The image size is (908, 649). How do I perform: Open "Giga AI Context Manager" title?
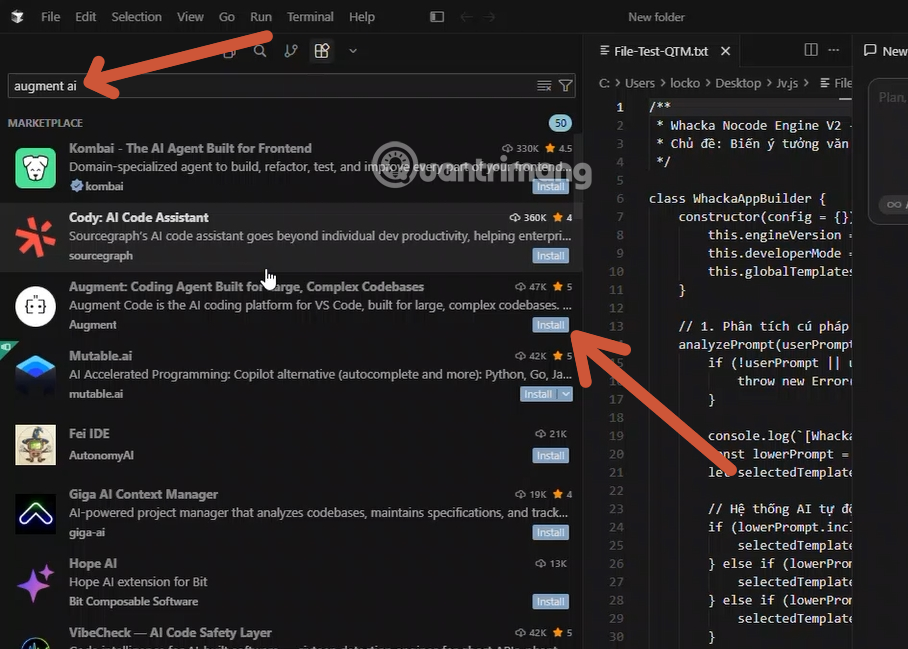click(x=143, y=494)
